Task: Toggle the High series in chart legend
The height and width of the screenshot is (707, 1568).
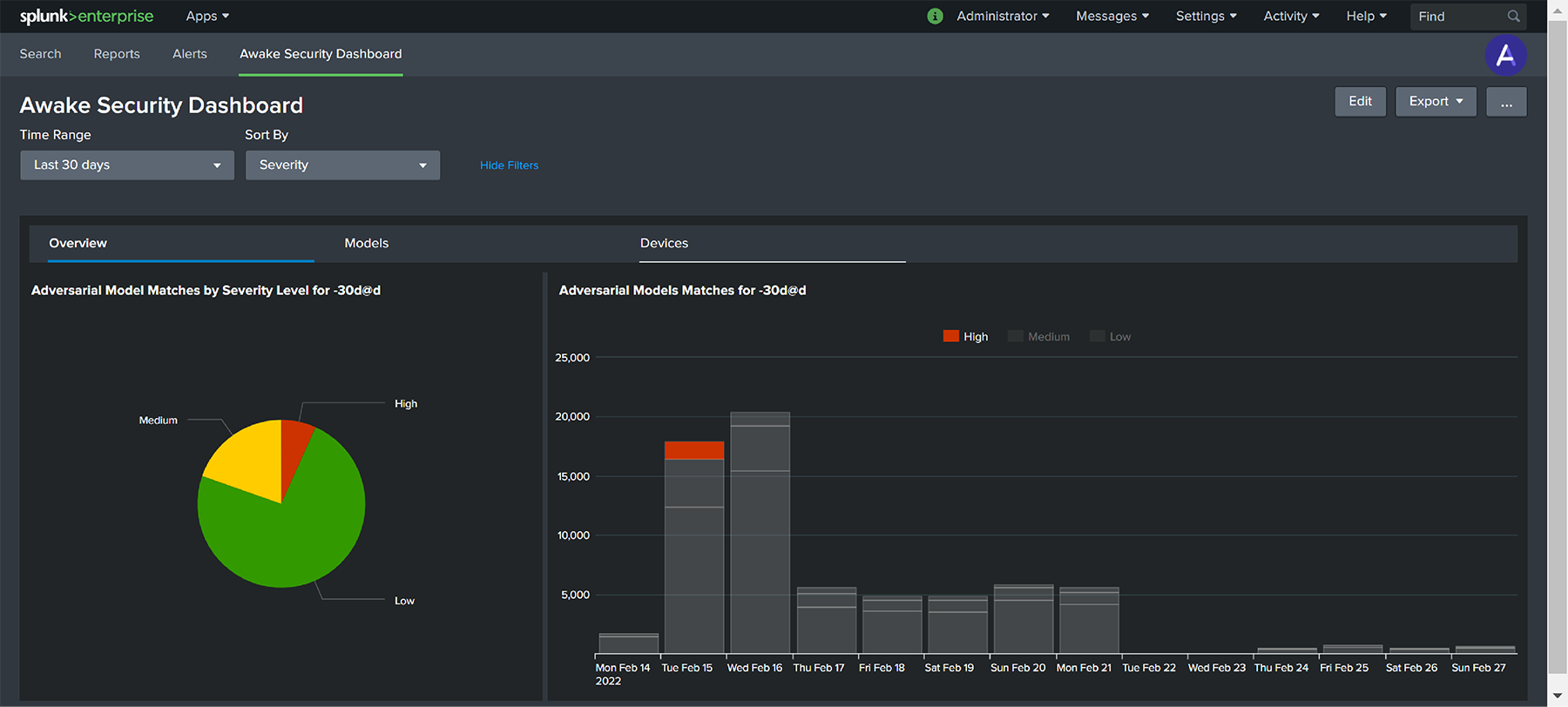Action: [966, 337]
